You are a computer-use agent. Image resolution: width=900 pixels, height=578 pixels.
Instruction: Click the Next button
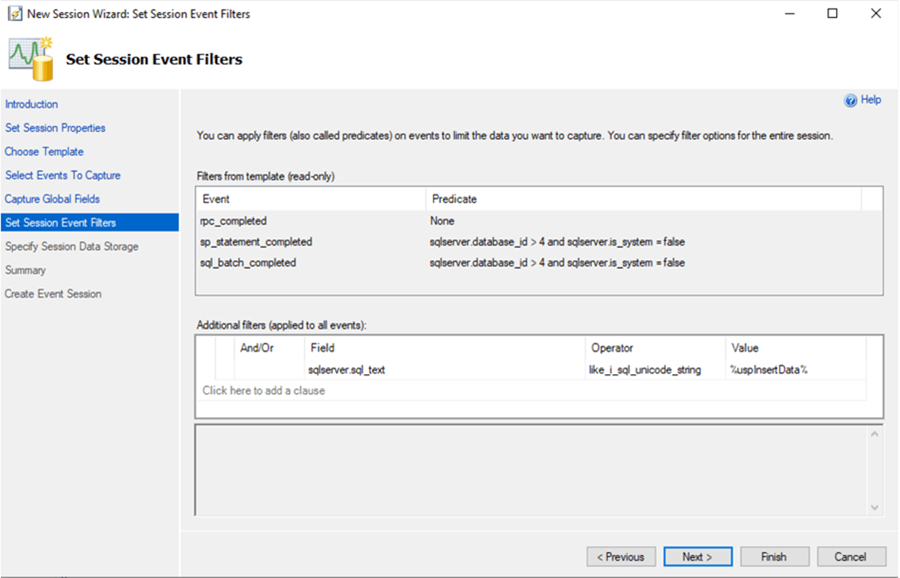(x=698, y=556)
